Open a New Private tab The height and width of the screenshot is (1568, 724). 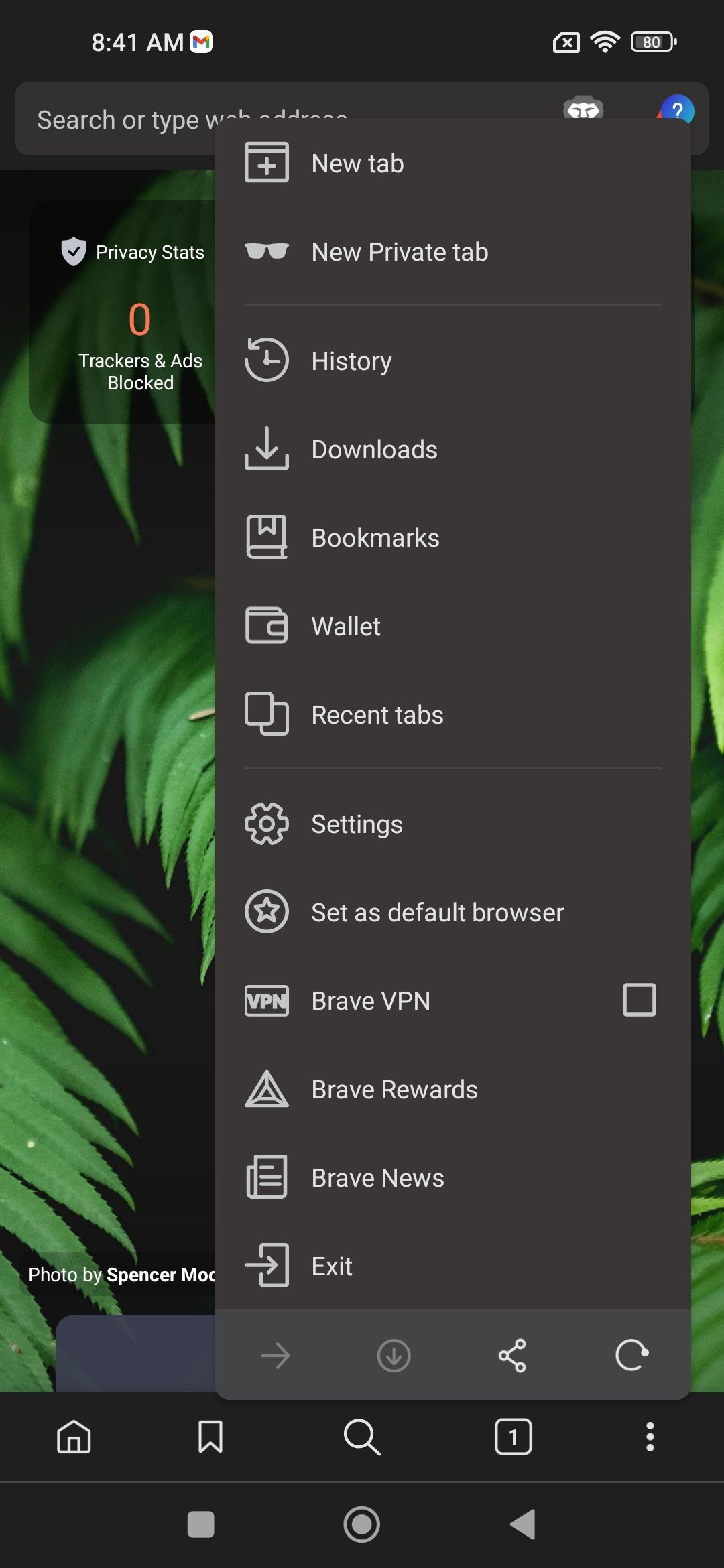pos(453,251)
